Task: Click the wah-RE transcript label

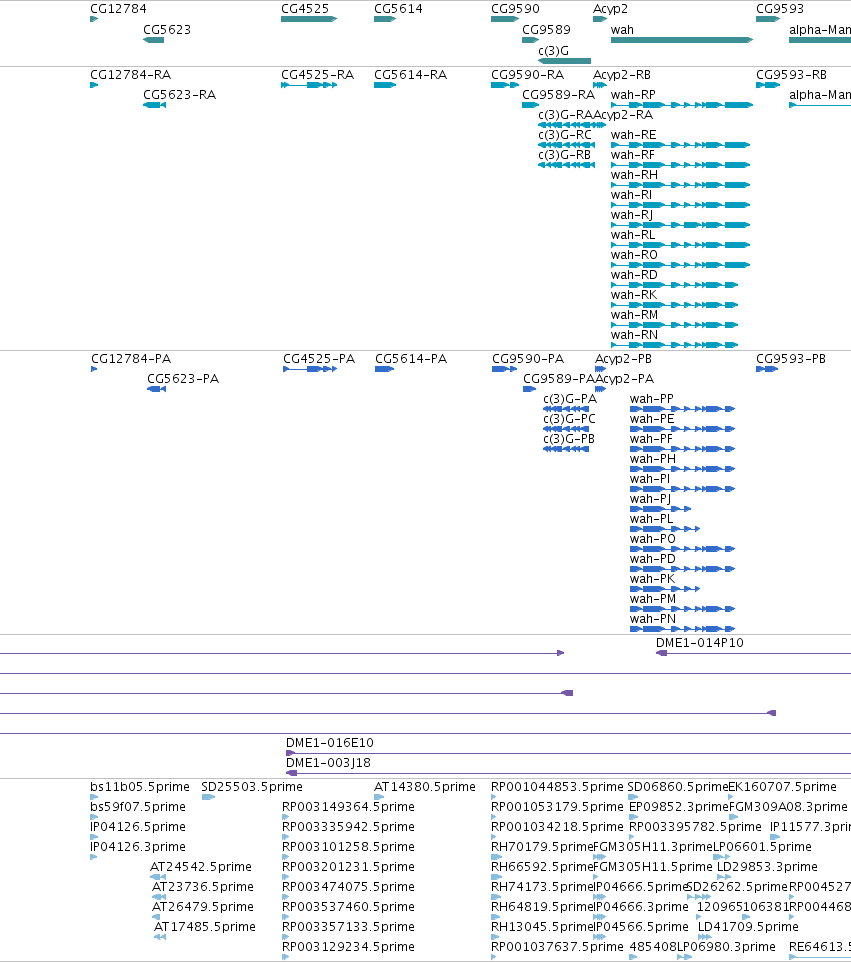Action: pos(634,134)
